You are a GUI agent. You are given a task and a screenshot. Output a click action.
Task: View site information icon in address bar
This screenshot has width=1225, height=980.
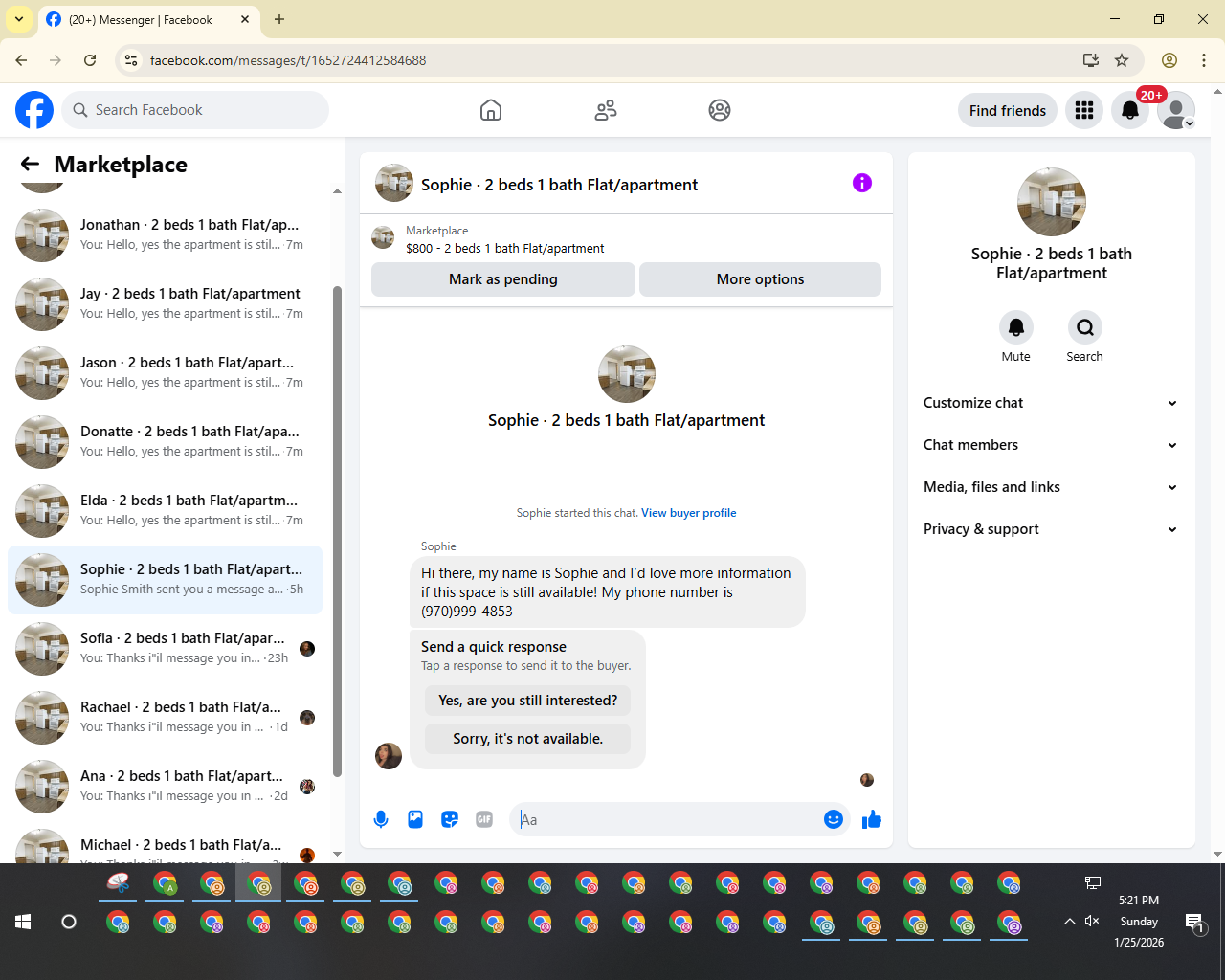132,60
